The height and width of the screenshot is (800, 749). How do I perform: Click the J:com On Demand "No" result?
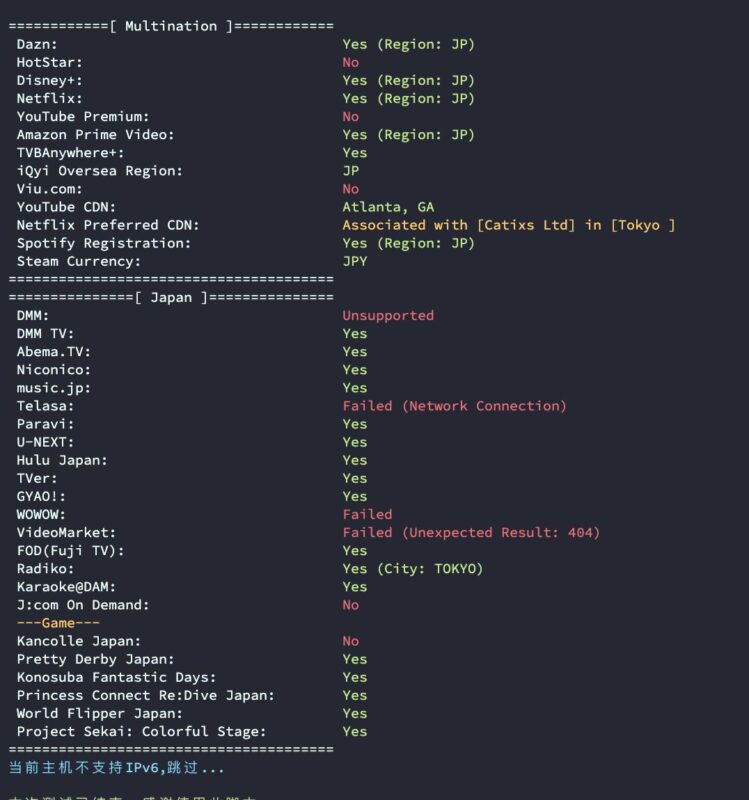tap(351, 605)
